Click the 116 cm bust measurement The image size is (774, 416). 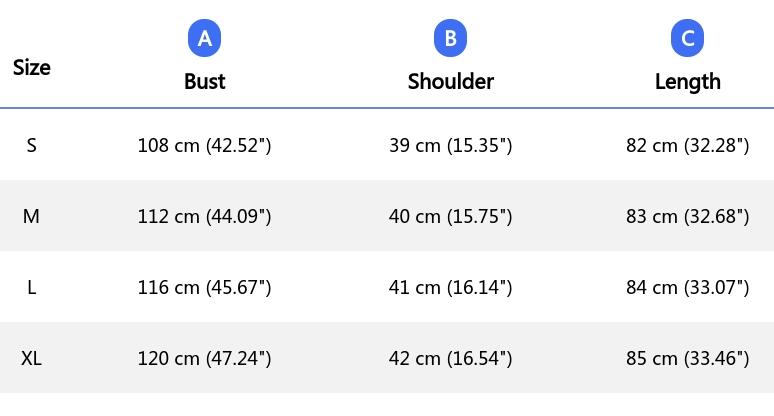[204, 287]
